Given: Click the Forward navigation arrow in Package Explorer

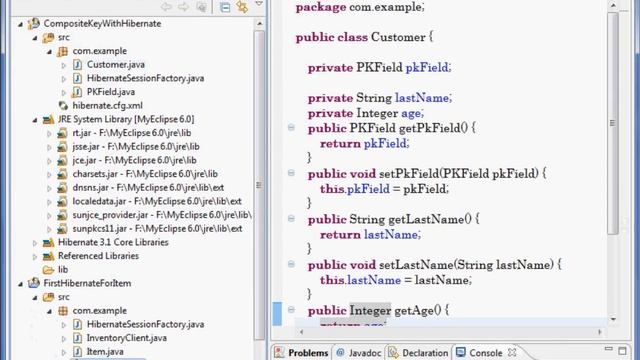Looking at the screenshot, I should point(183,7).
